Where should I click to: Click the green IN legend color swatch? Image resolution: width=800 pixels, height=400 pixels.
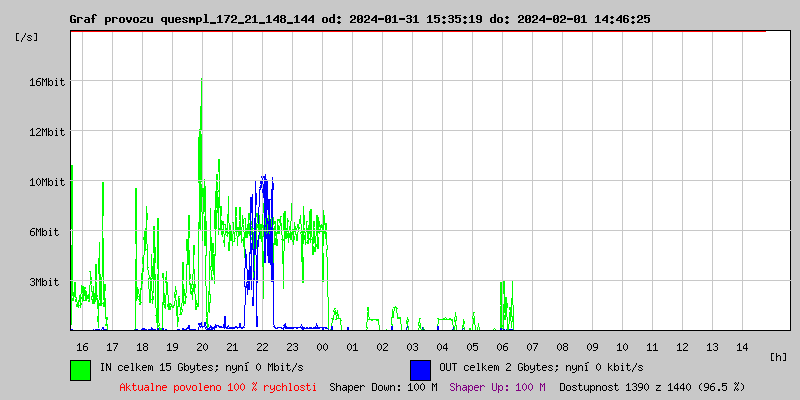[x=80, y=369]
